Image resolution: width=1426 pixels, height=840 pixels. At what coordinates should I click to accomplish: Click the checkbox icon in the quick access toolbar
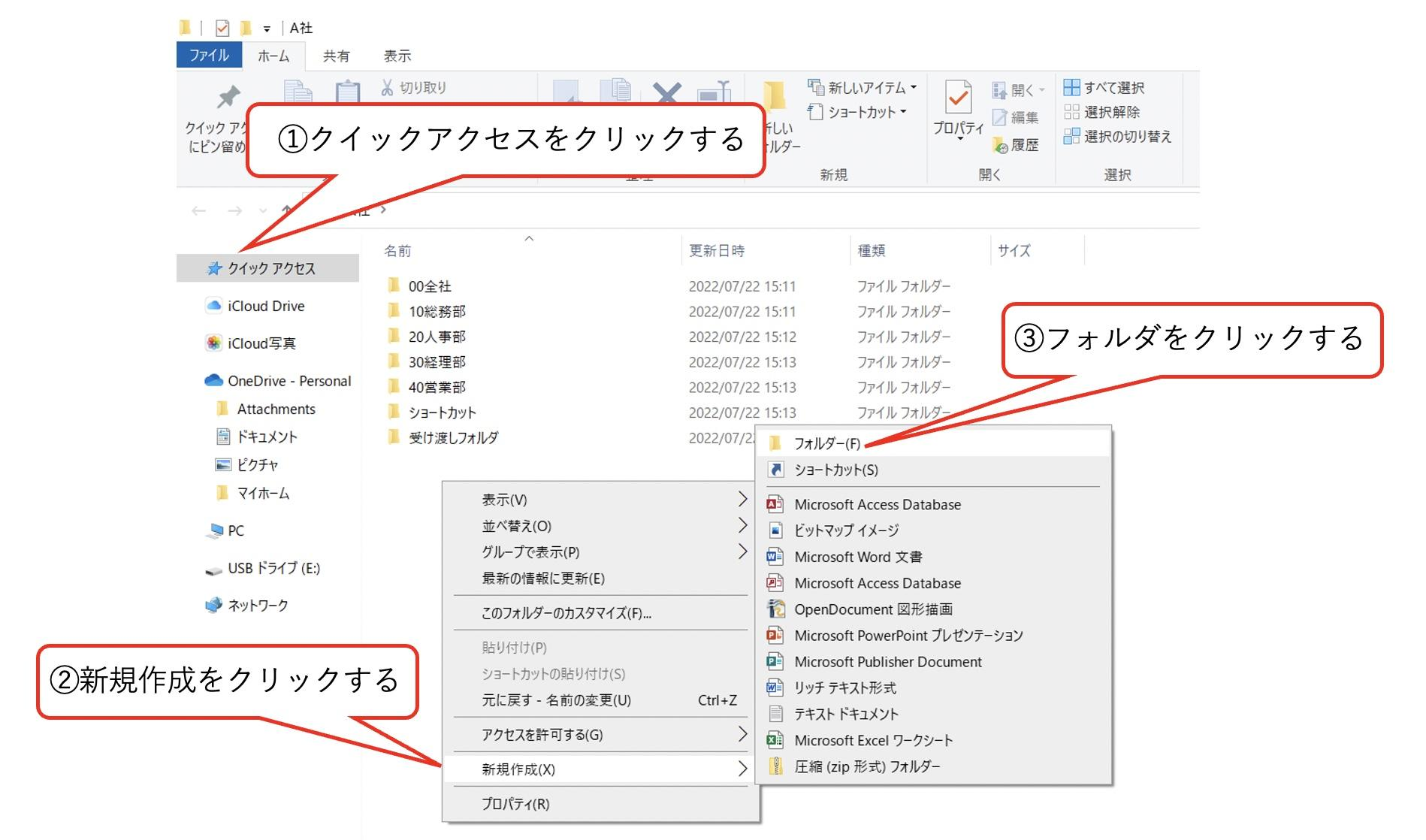coord(221,27)
